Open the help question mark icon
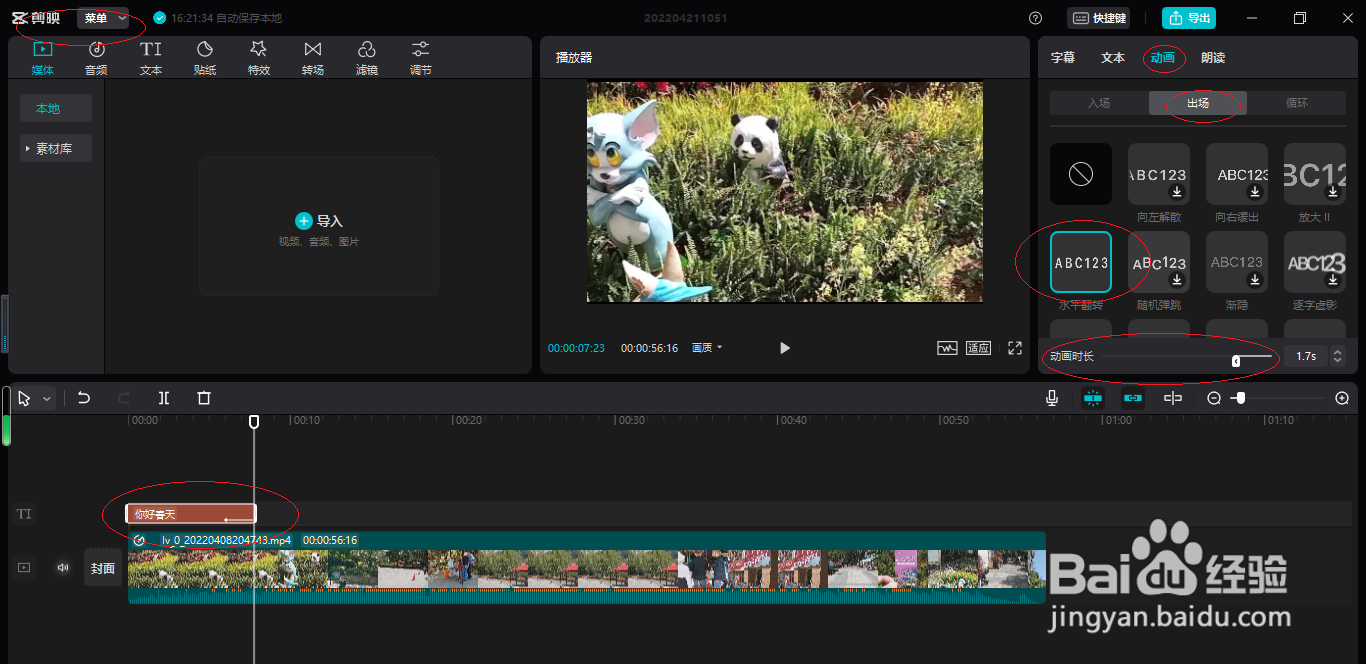This screenshot has width=1366, height=664. (1035, 18)
